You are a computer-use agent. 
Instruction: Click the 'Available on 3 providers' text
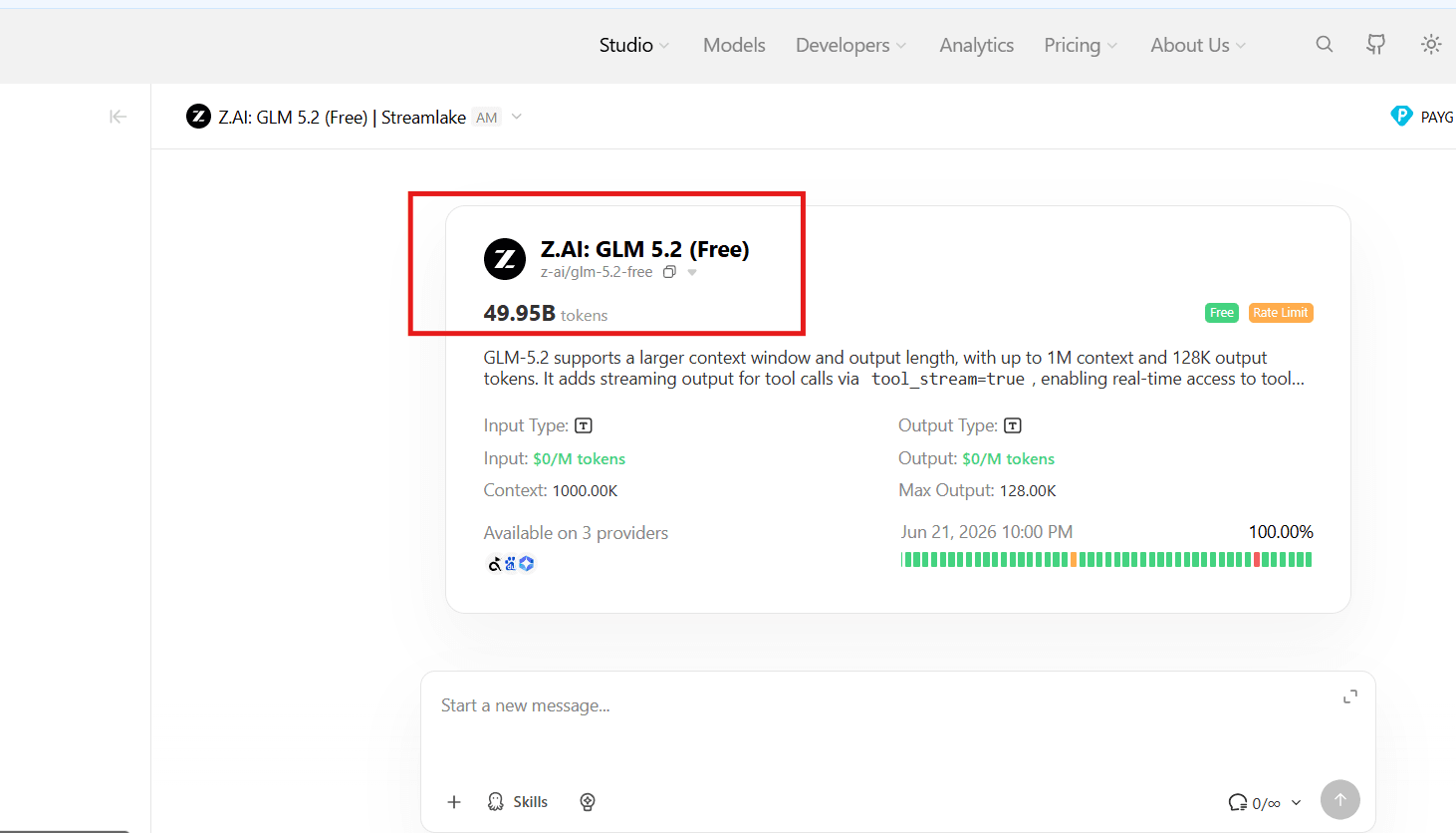click(576, 533)
